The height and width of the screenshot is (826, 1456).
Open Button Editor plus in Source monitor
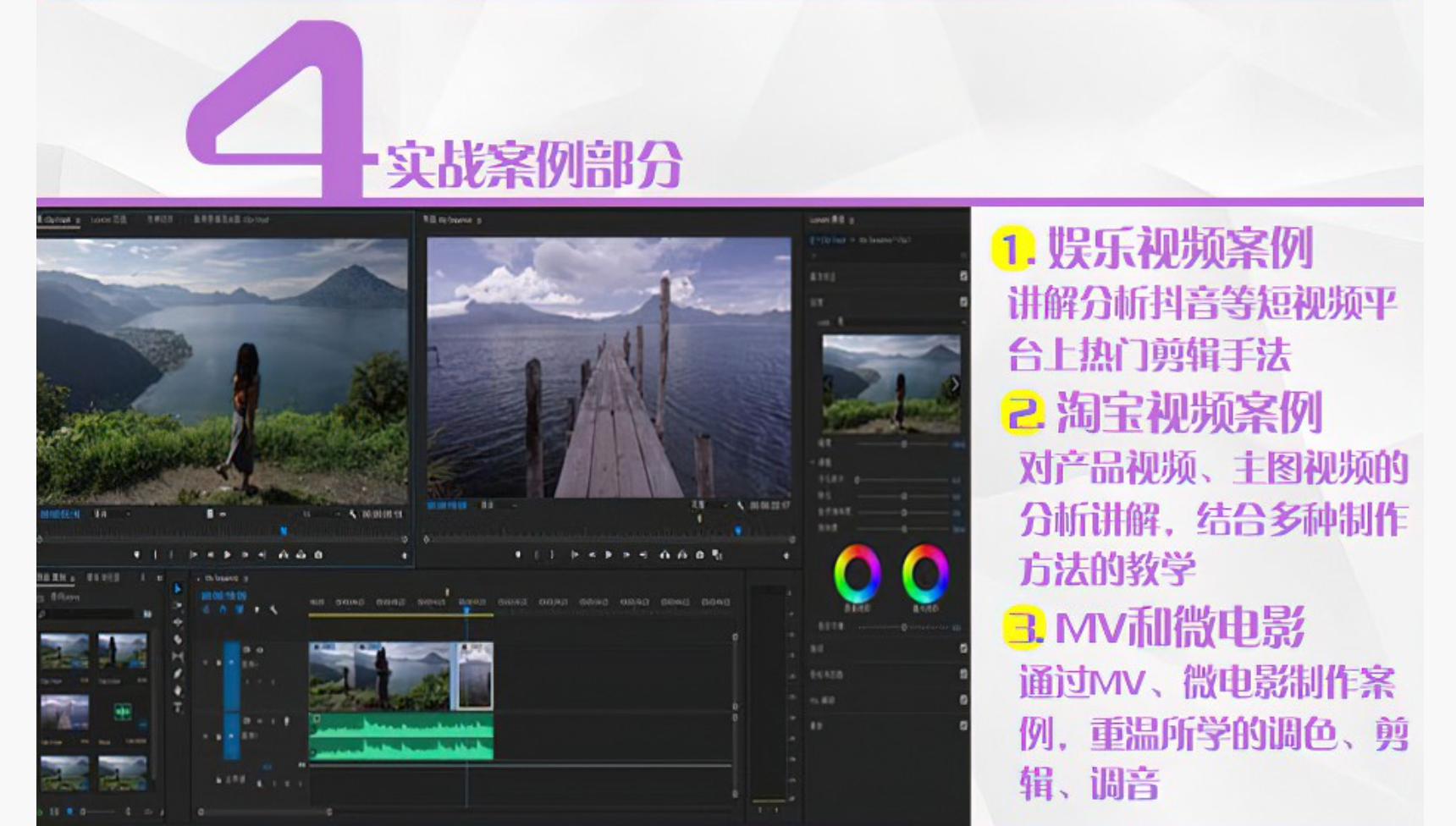click(x=404, y=556)
